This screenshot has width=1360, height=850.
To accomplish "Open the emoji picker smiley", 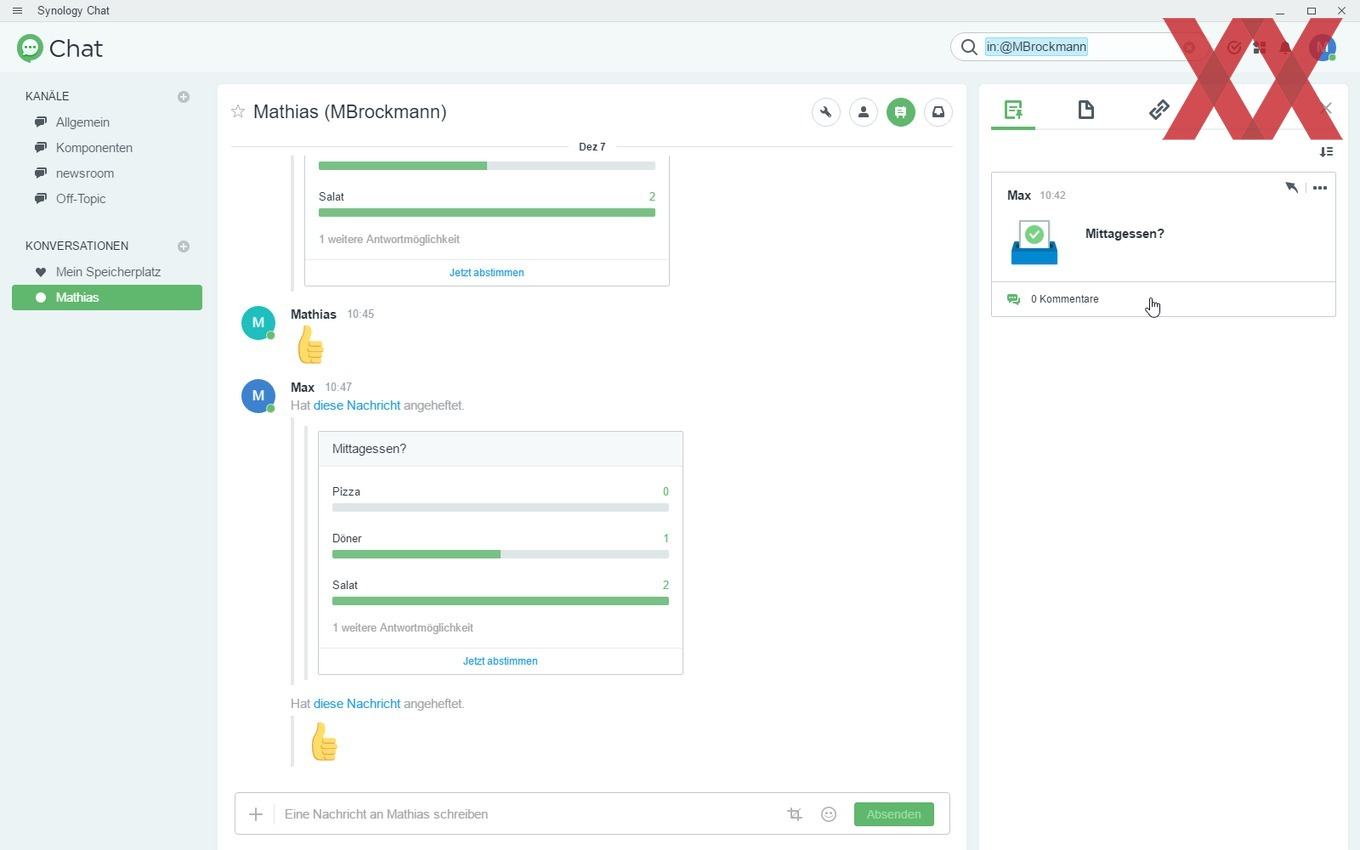I will click(x=828, y=814).
